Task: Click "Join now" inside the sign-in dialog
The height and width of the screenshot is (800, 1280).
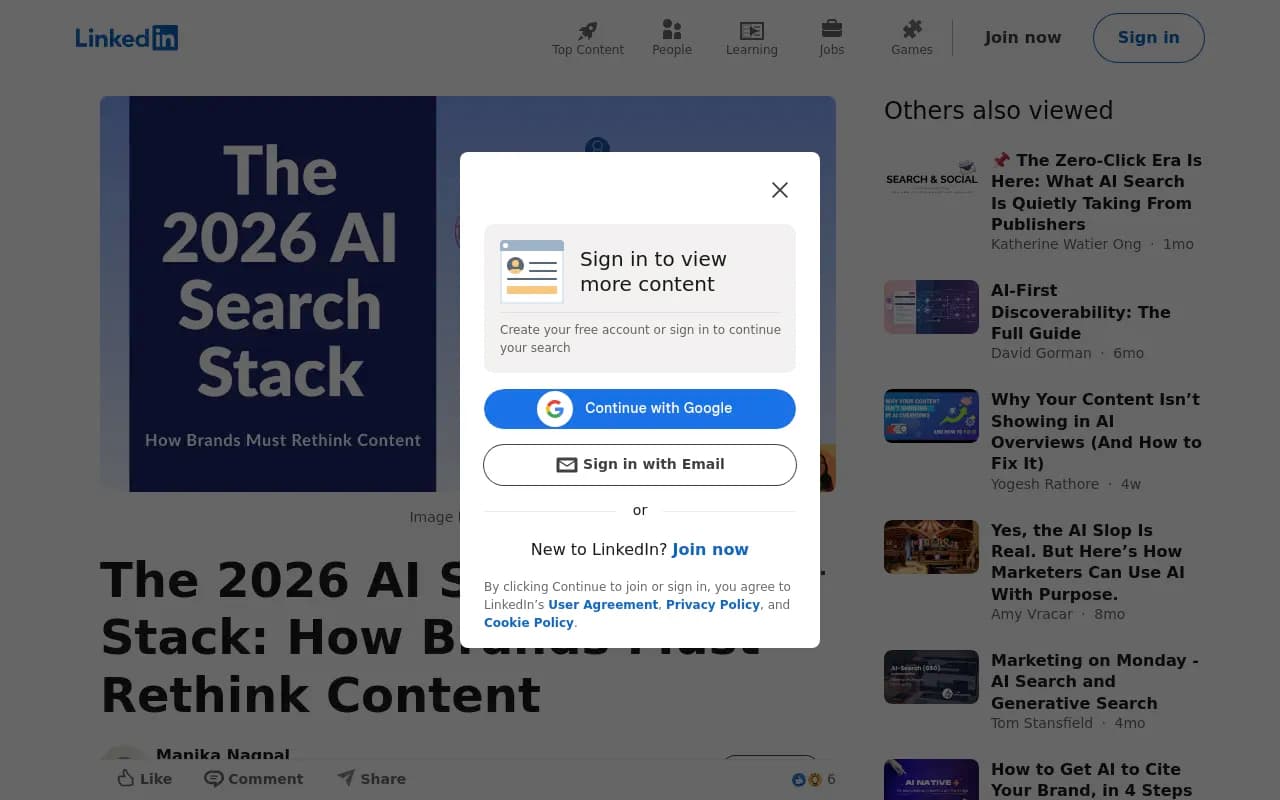Action: [x=710, y=549]
